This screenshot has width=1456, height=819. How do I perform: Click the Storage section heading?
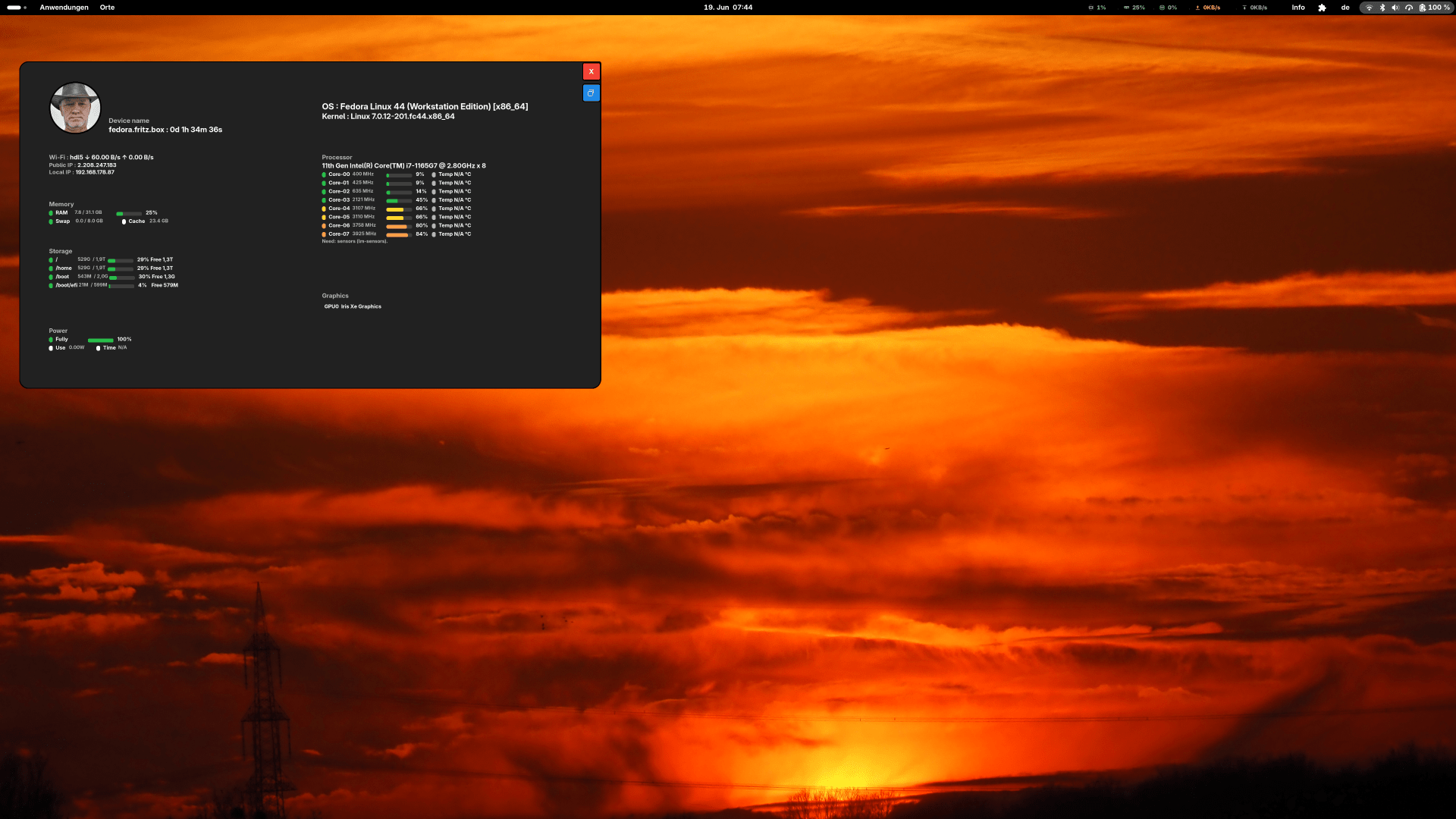pos(61,252)
